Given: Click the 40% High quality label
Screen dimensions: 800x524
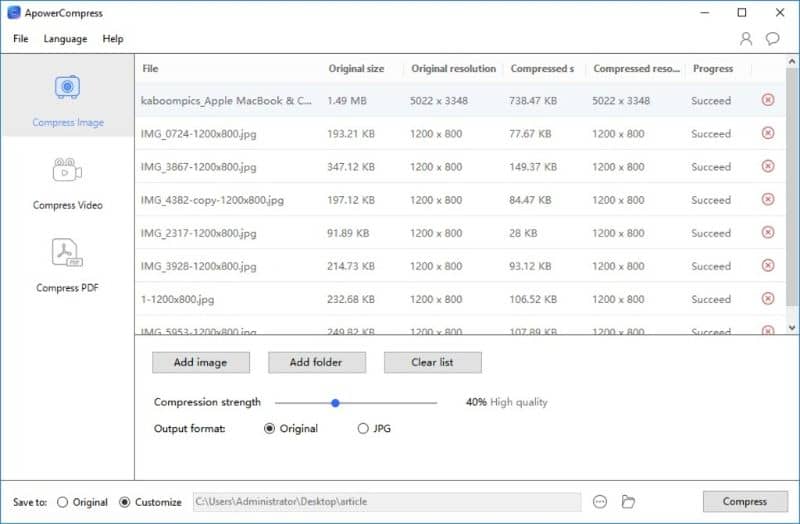Looking at the screenshot, I should (506, 402).
